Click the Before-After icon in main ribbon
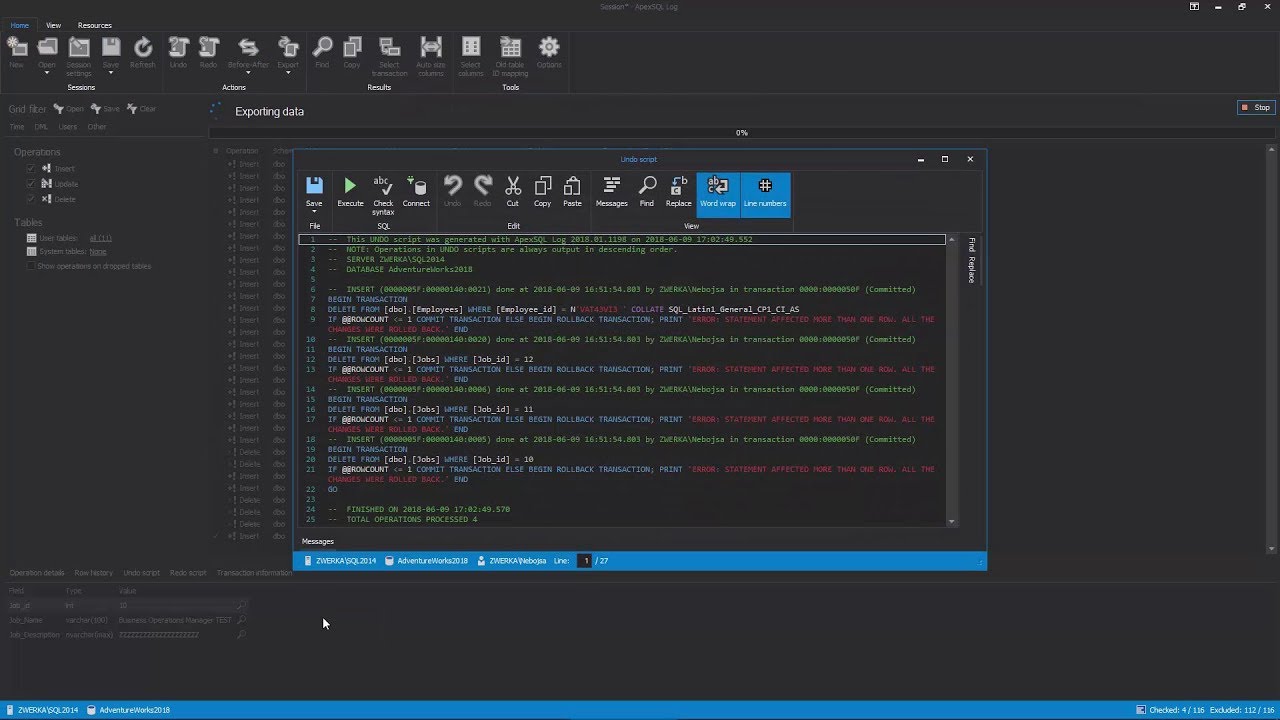 pos(248,47)
